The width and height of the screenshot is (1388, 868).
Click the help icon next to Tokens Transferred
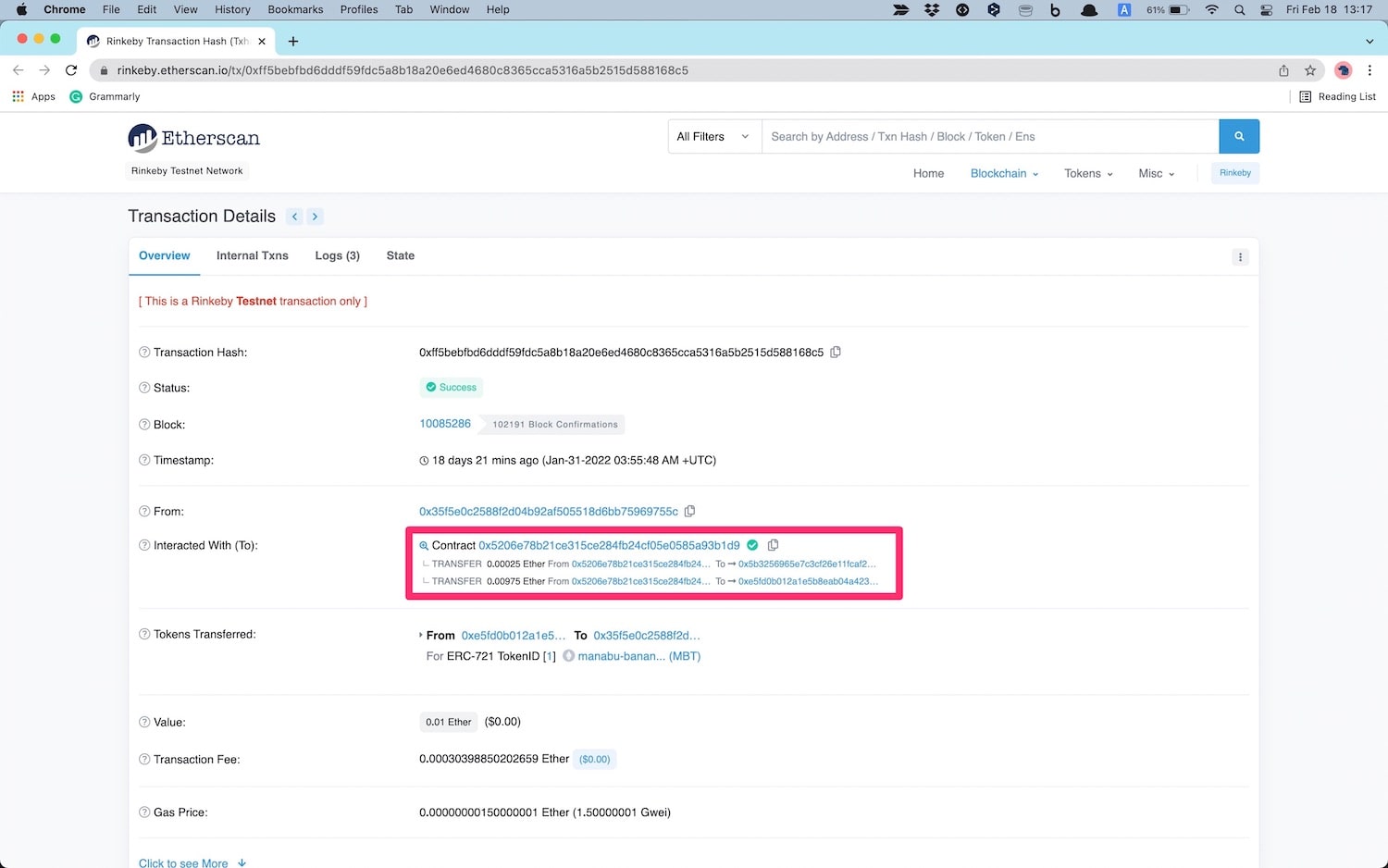point(144,634)
